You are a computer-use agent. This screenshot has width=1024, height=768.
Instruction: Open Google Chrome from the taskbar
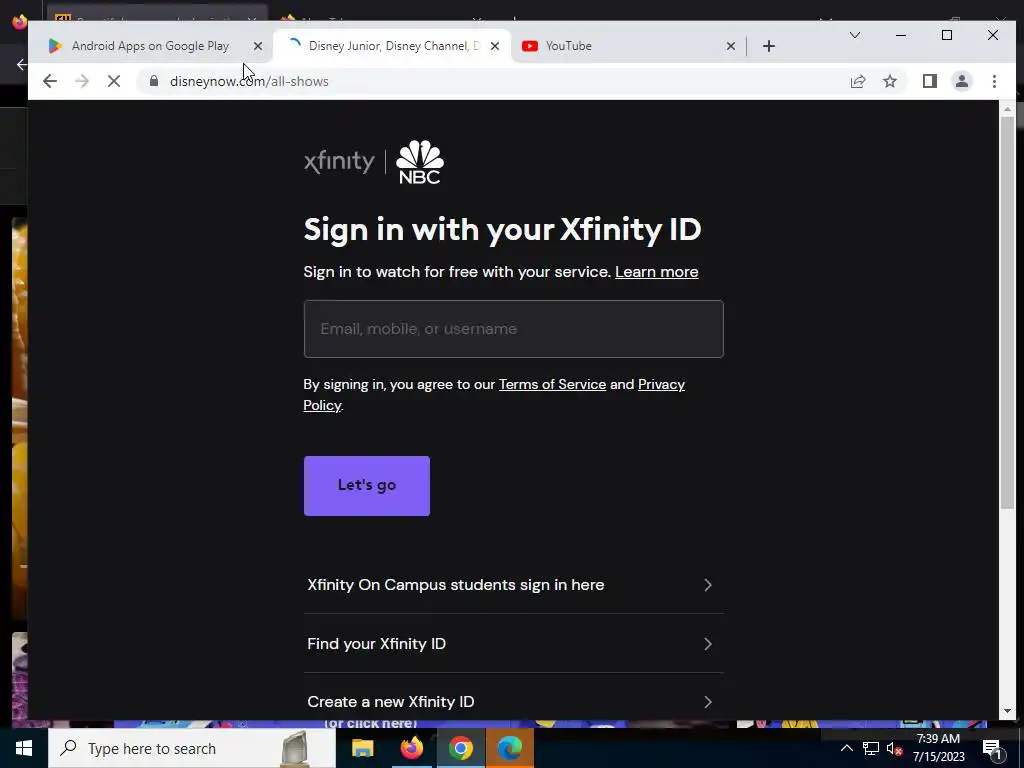(x=460, y=748)
